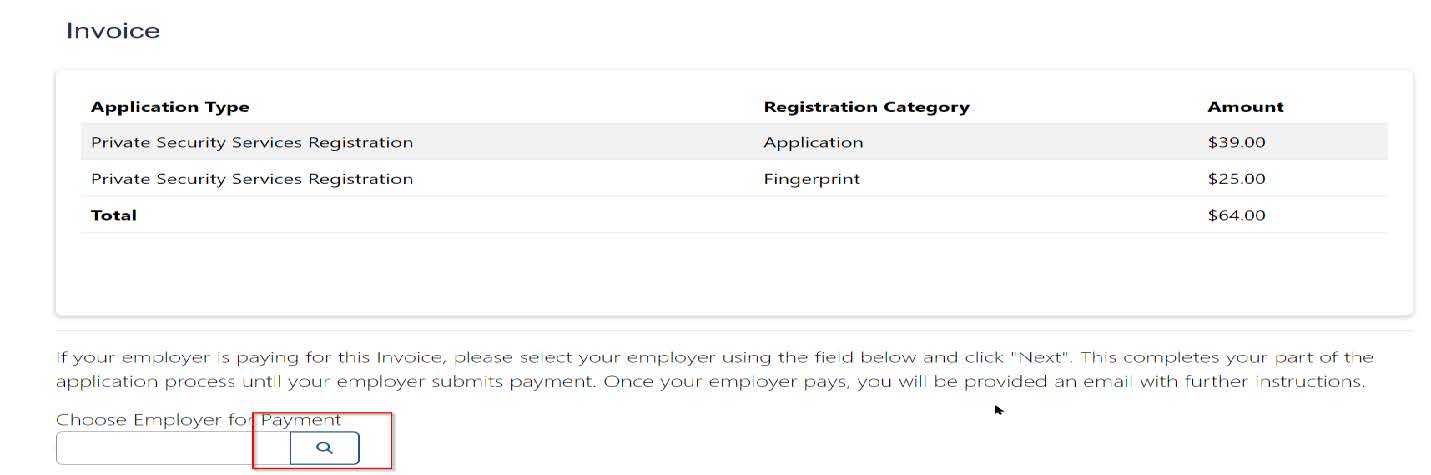This screenshot has width=1431, height=475.
Task: Click the Fingerprint registration category cell
Action: click(811, 179)
